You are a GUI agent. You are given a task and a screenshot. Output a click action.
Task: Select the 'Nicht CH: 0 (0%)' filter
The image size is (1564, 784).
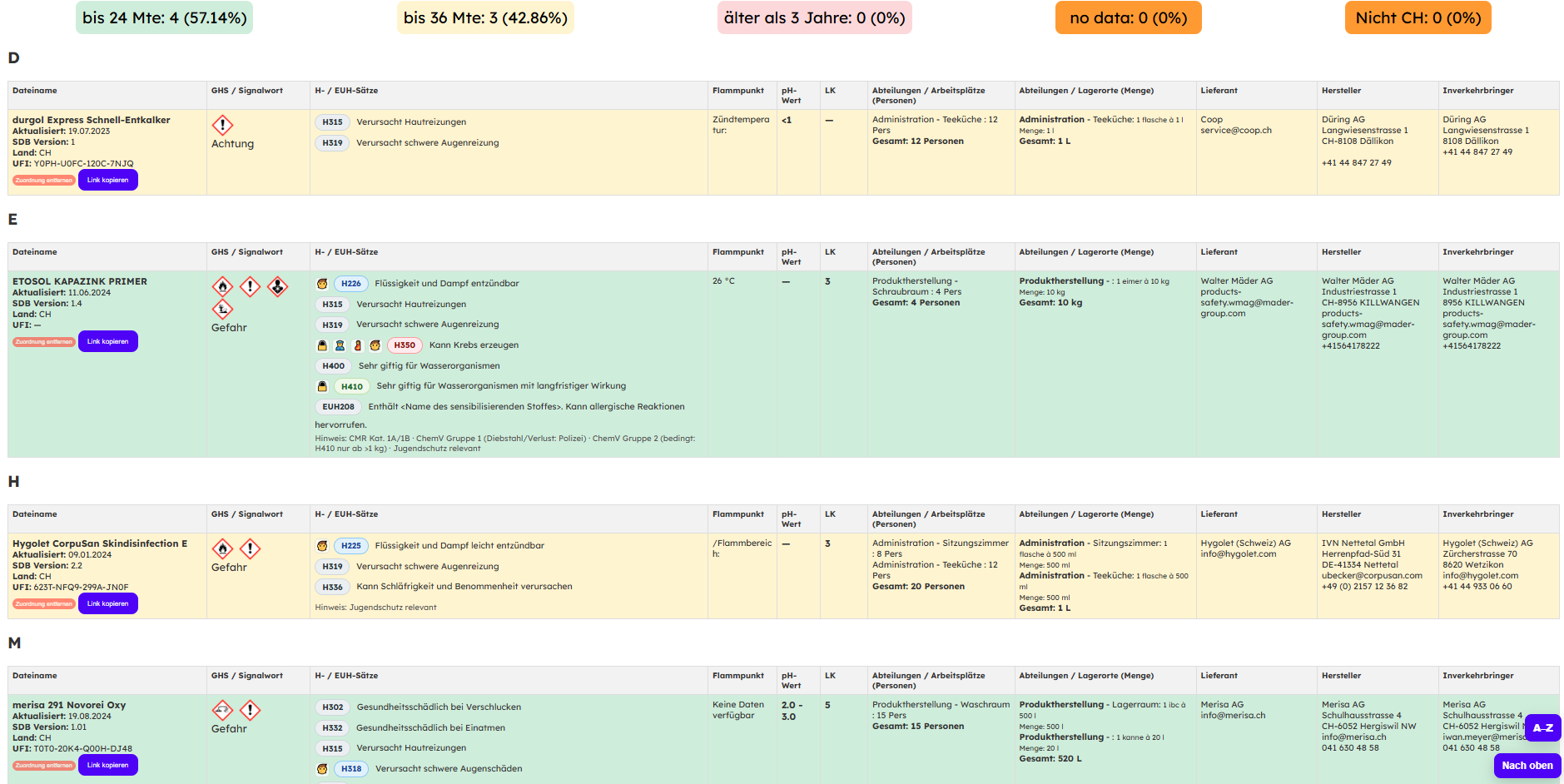tap(1418, 17)
